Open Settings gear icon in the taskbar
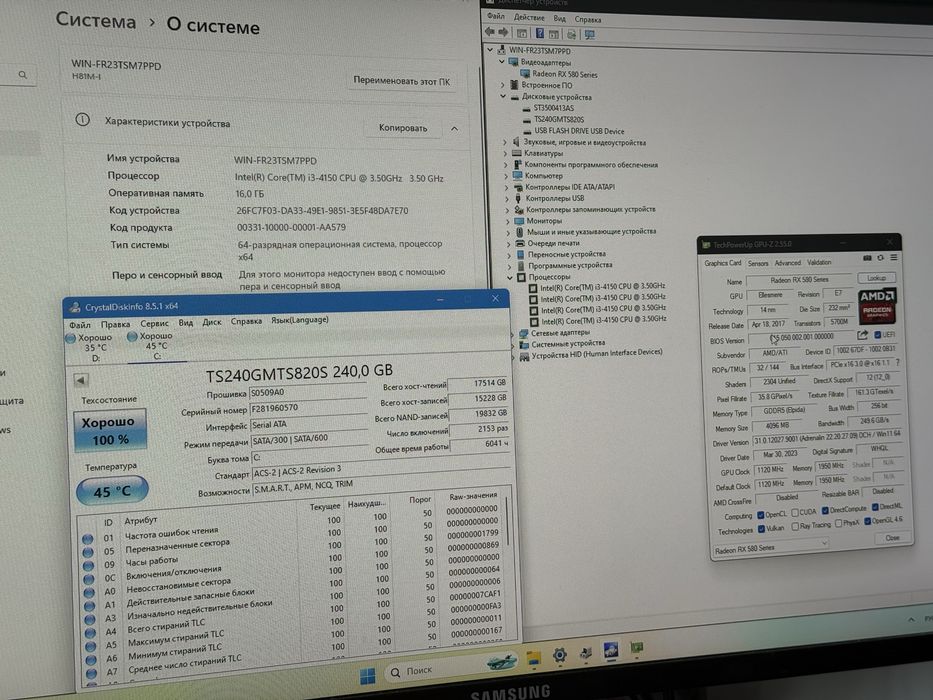Image resolution: width=933 pixels, height=700 pixels. (x=559, y=655)
